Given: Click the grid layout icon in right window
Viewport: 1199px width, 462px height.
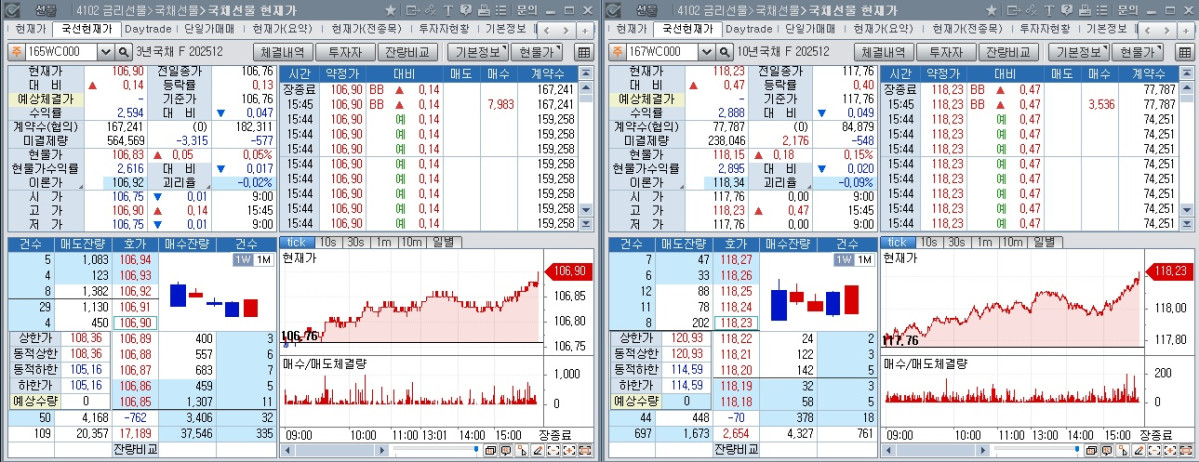Looking at the screenshot, I should click(1184, 53).
